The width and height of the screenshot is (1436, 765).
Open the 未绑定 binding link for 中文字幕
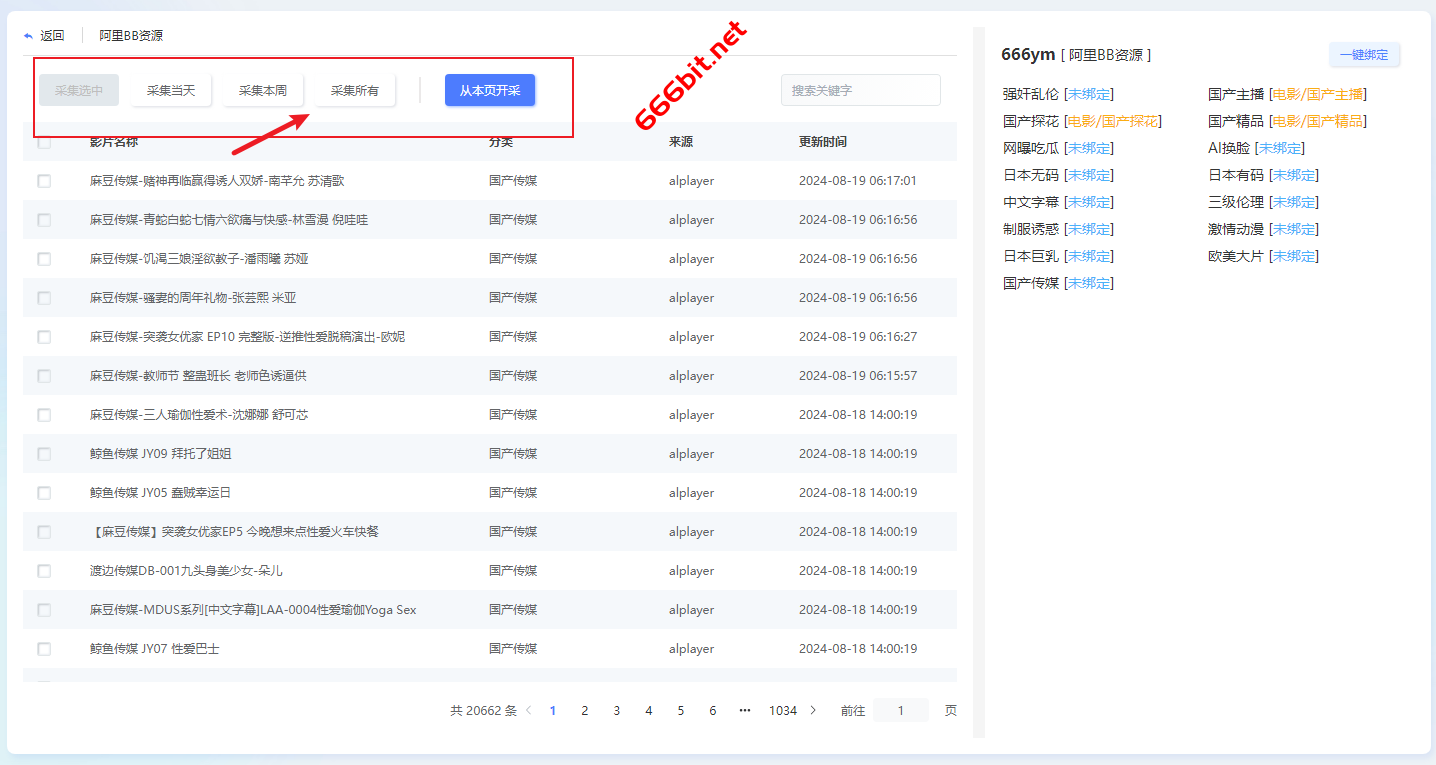pyautogui.click(x=1089, y=202)
